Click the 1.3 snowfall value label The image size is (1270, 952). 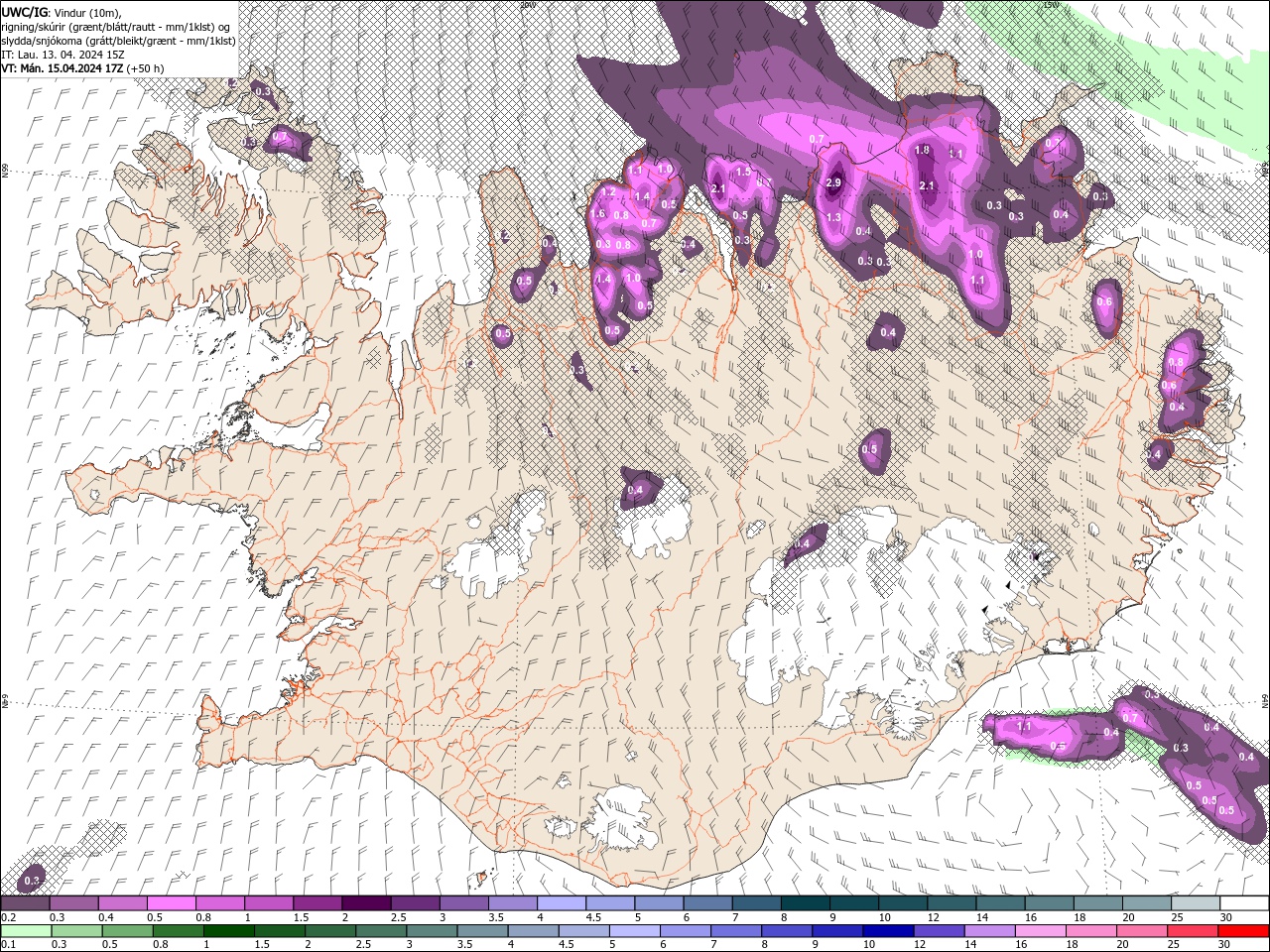[833, 217]
